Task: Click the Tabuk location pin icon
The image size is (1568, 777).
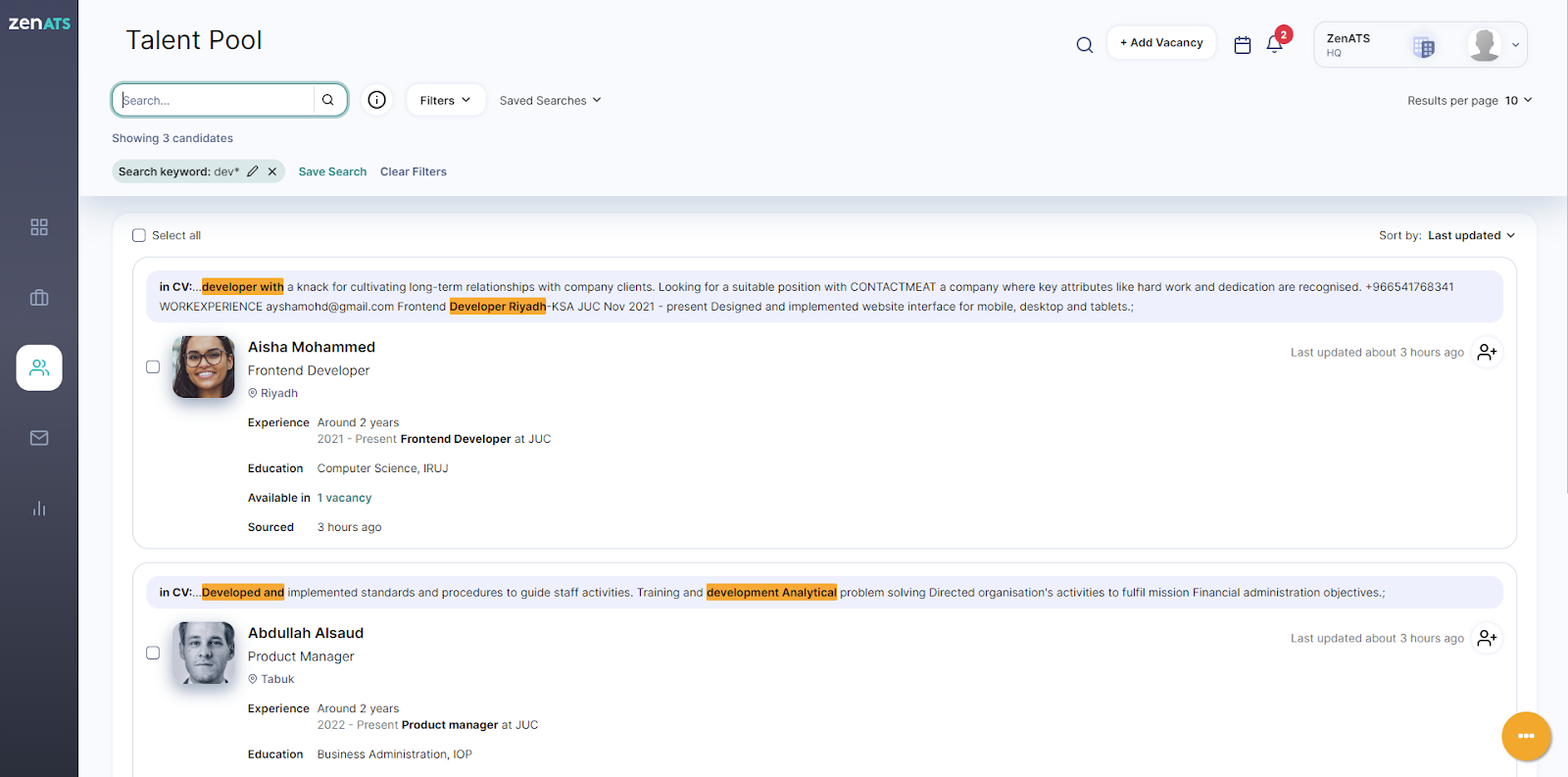Action: (253, 679)
